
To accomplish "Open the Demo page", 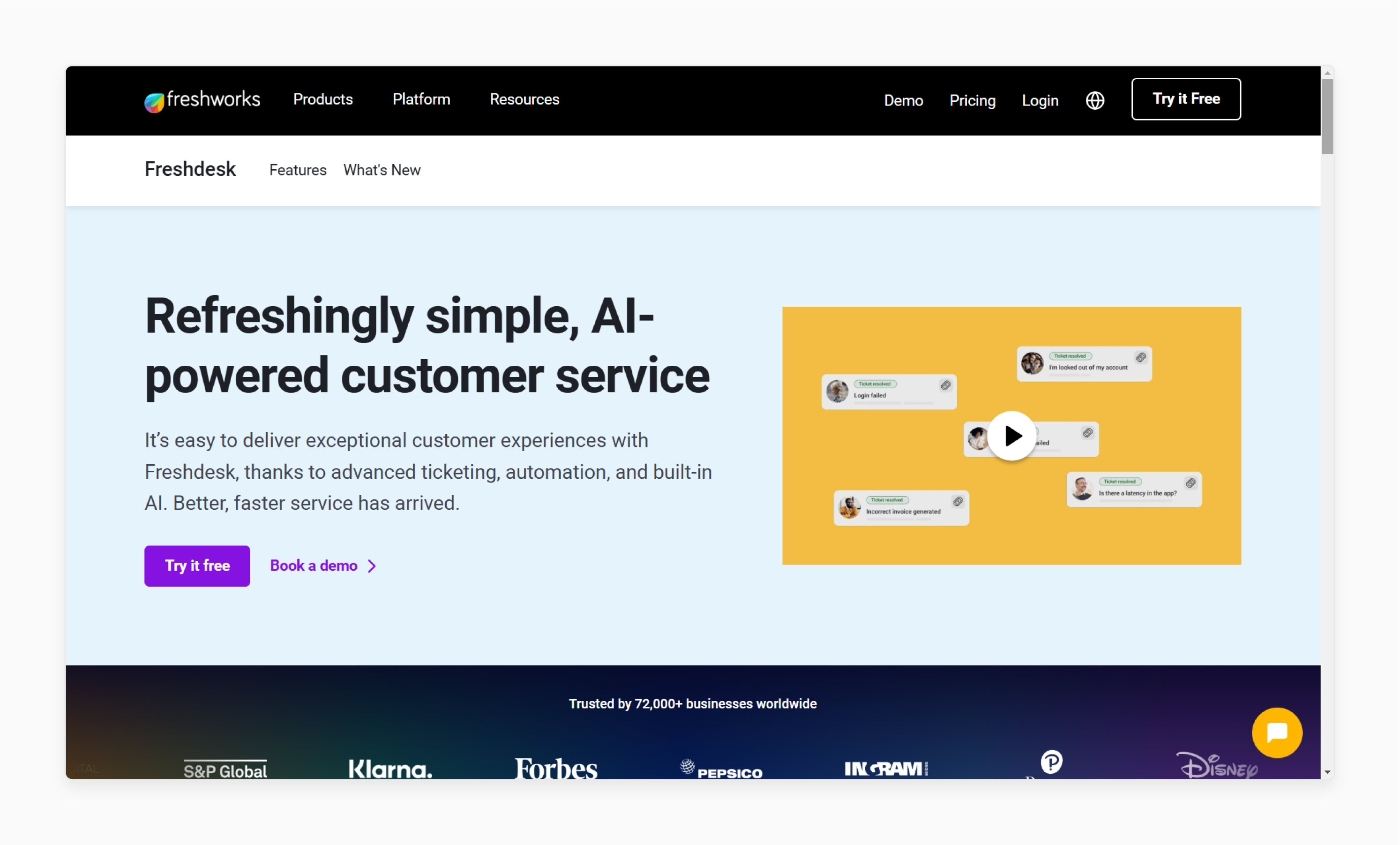I will 903,101.
